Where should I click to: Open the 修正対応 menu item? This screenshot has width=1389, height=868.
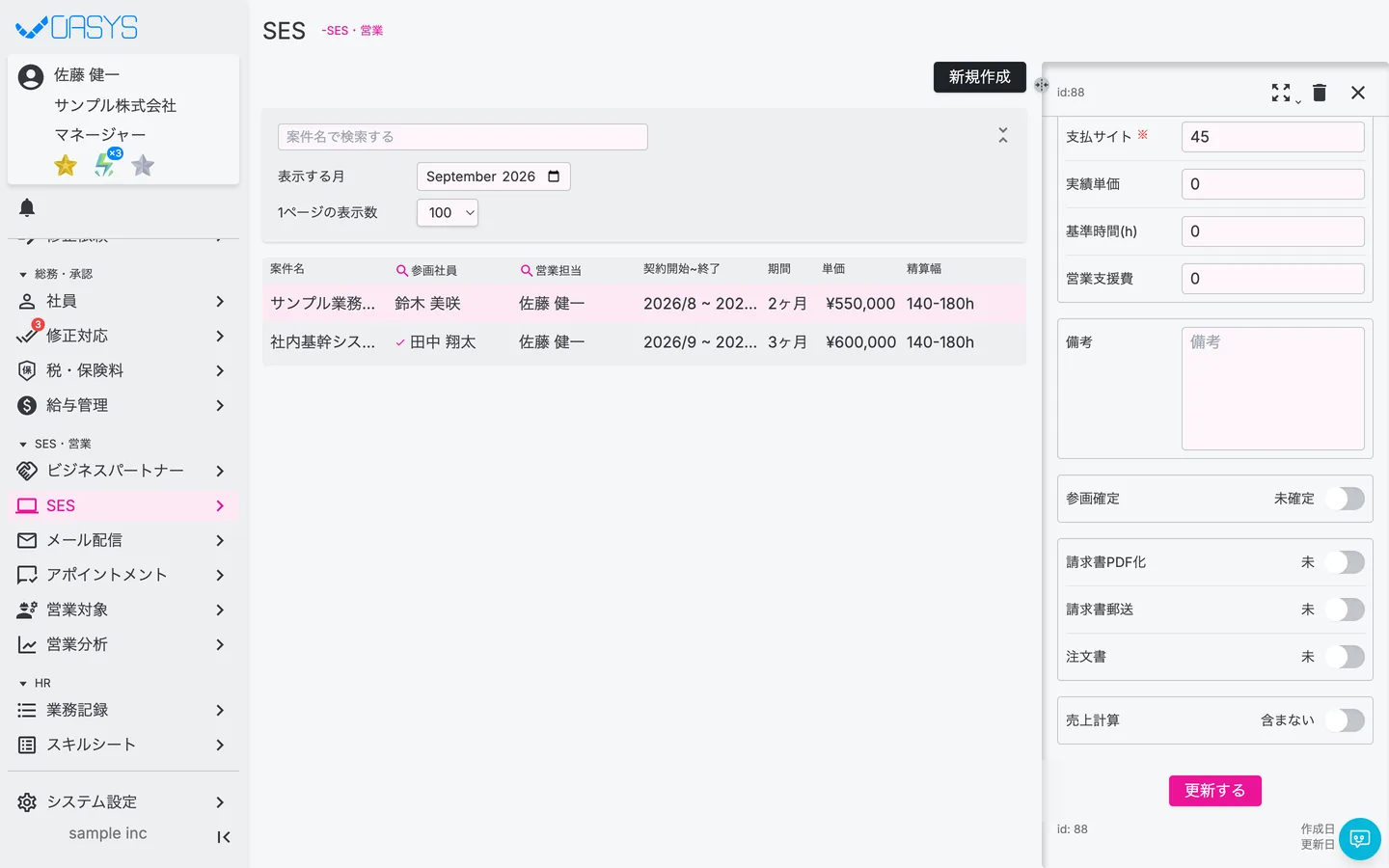coord(123,337)
